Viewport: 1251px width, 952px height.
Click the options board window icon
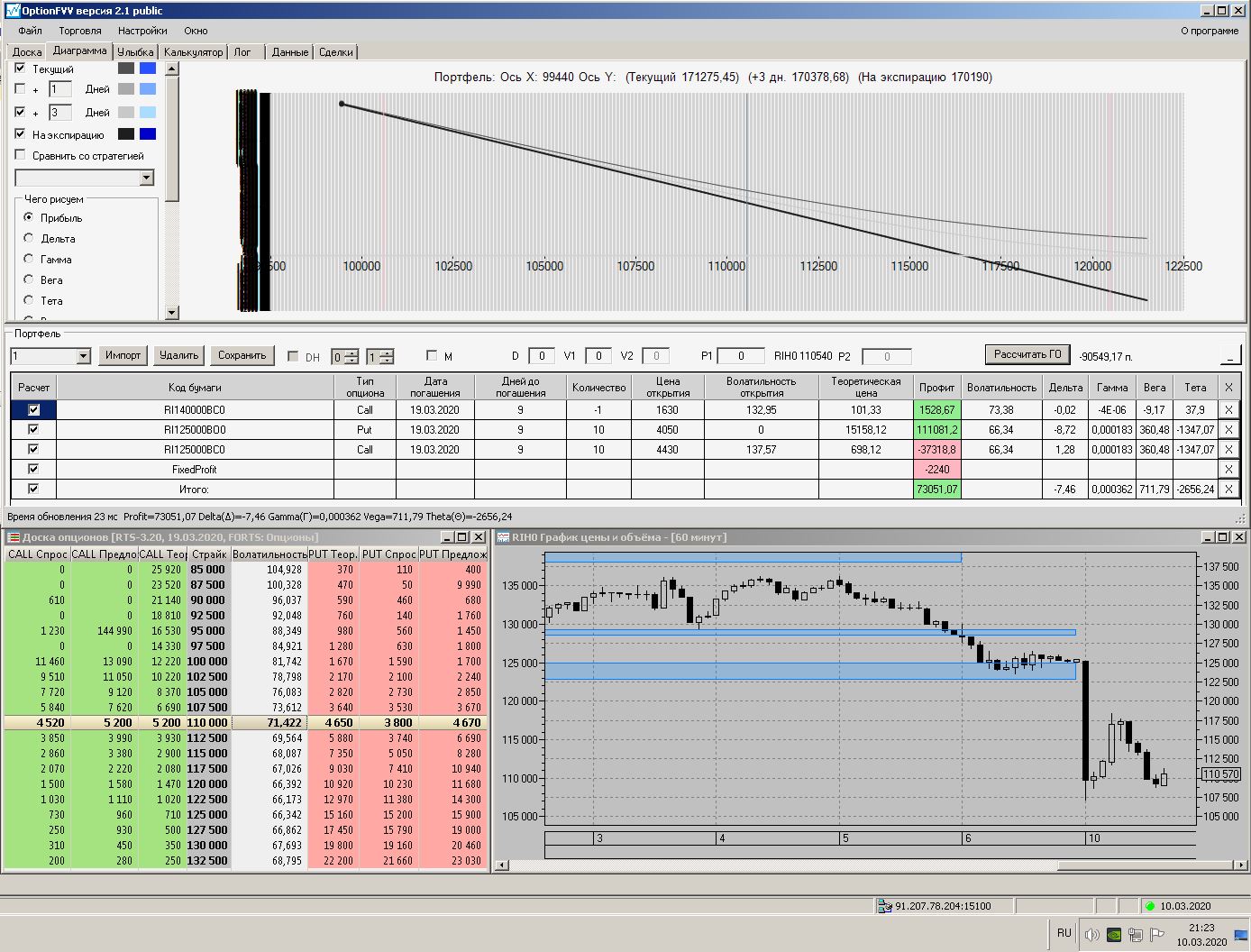(14, 537)
